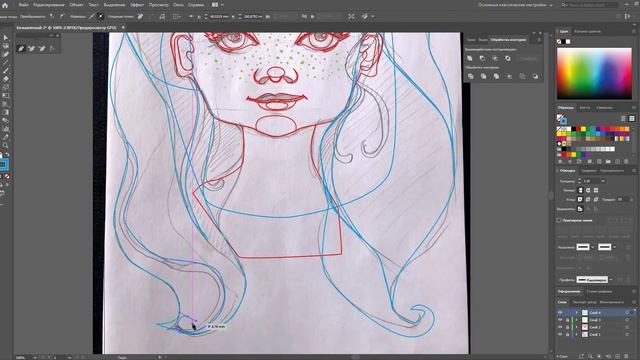Hide layer Слой 2 via eye icon

pyautogui.click(x=560, y=327)
